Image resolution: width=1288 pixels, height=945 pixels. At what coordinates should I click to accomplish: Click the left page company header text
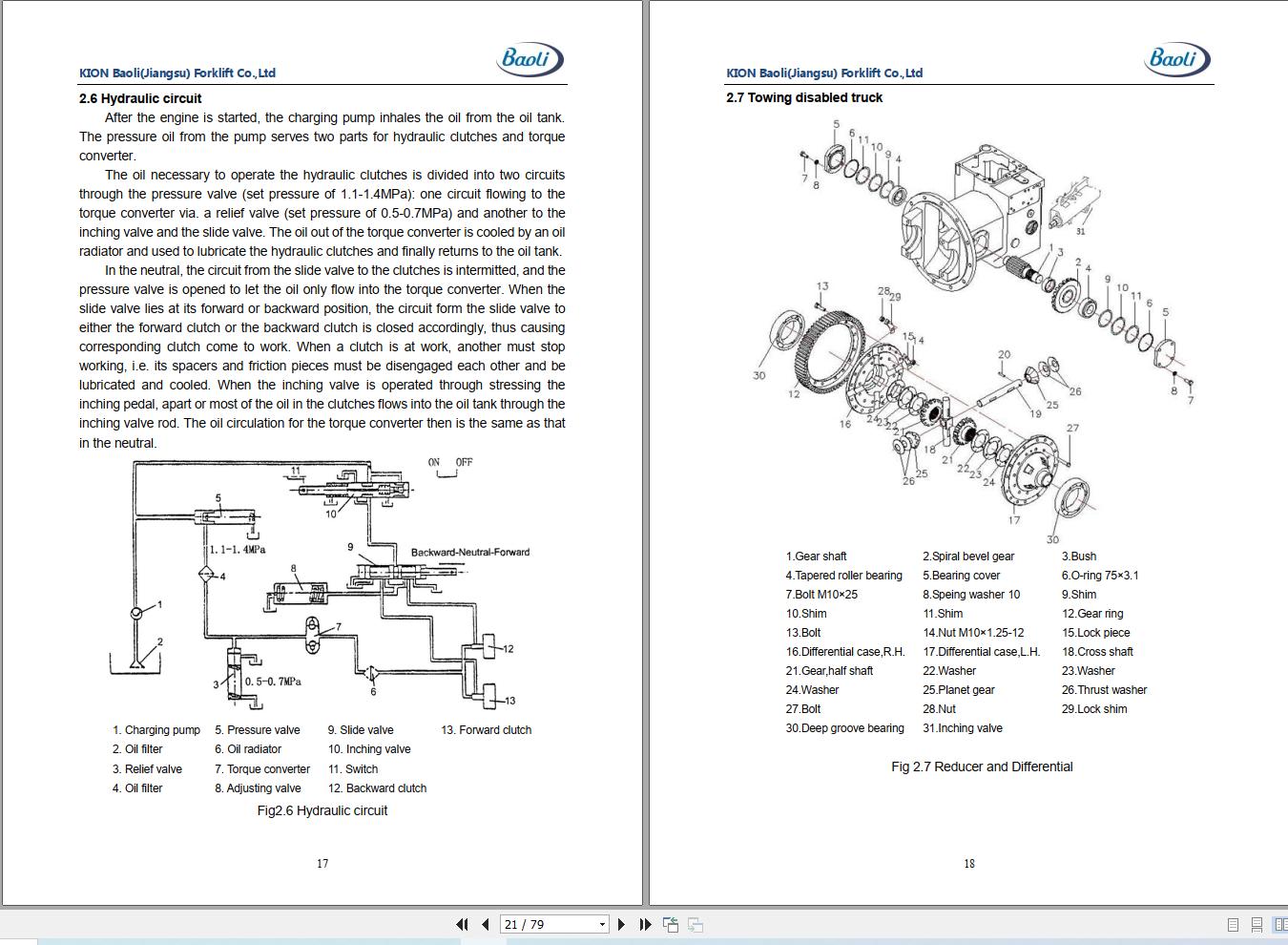pyautogui.click(x=177, y=73)
